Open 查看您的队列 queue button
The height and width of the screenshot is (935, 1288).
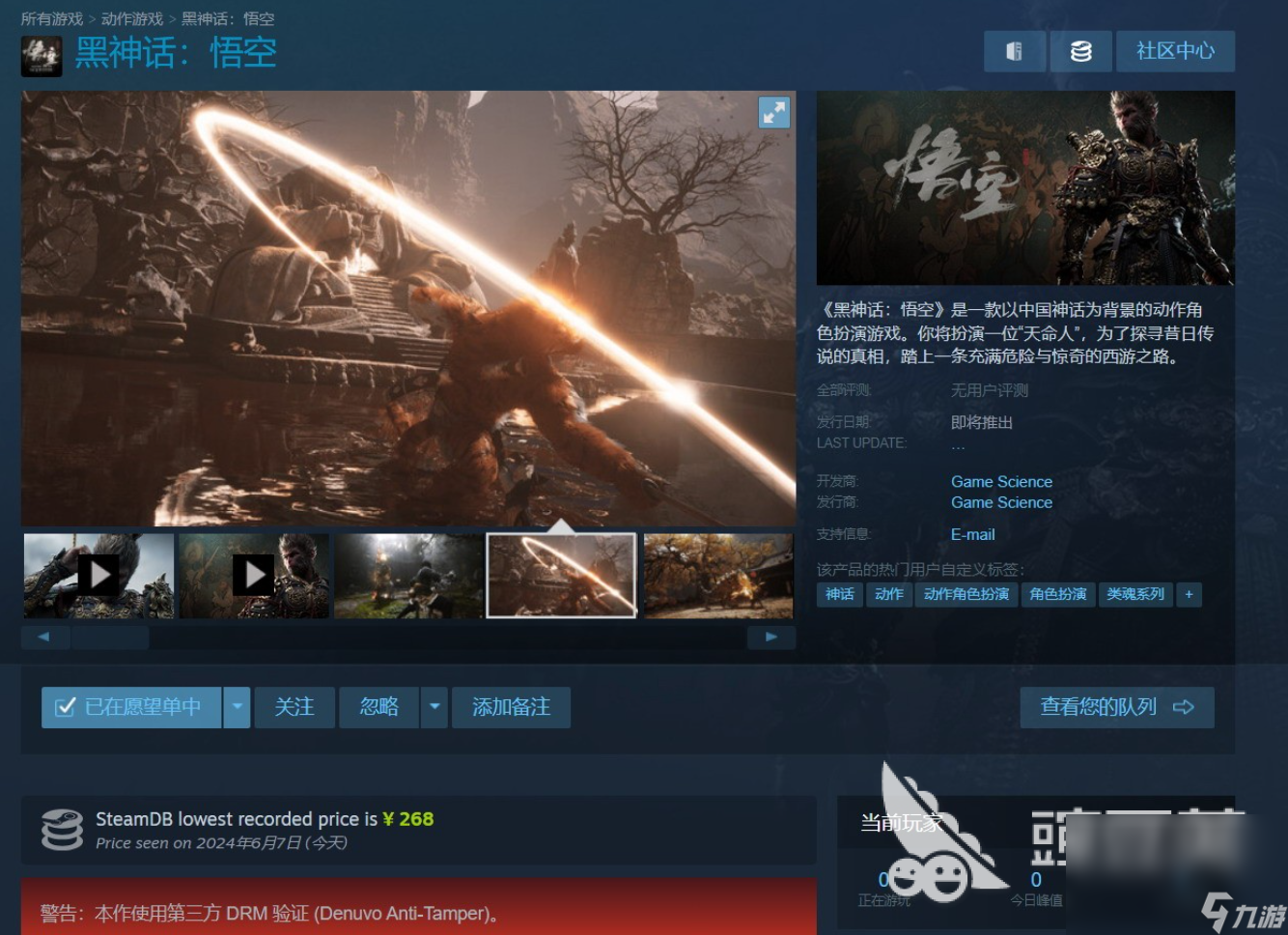click(1117, 707)
